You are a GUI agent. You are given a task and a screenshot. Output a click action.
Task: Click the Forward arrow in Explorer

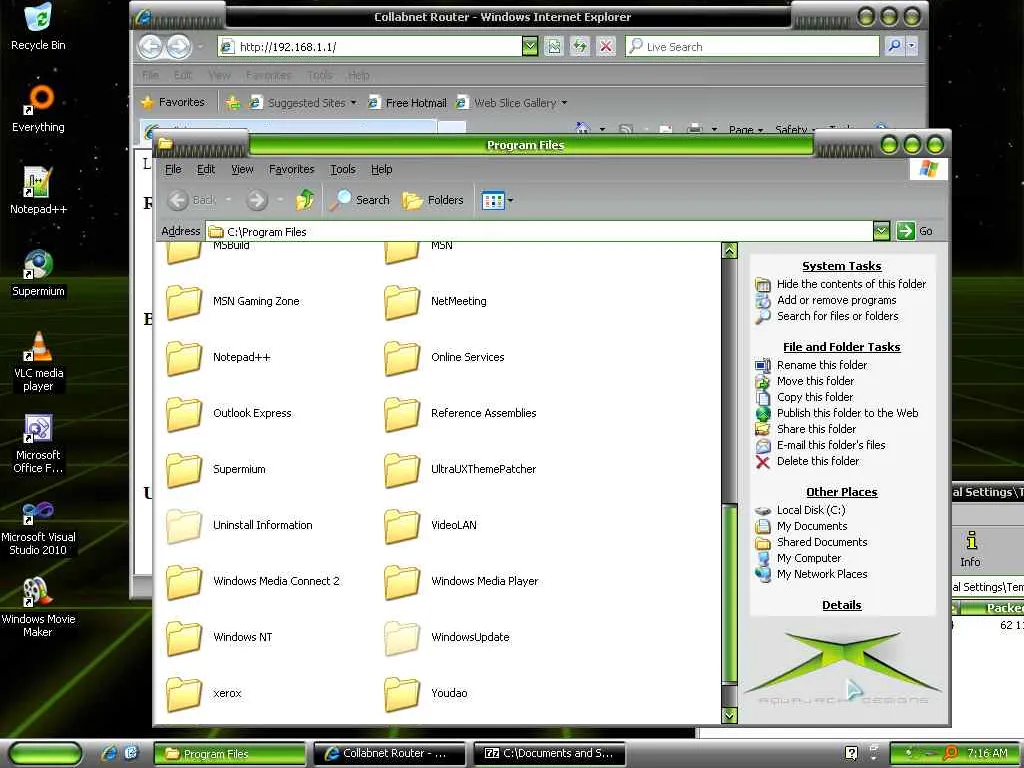point(257,200)
